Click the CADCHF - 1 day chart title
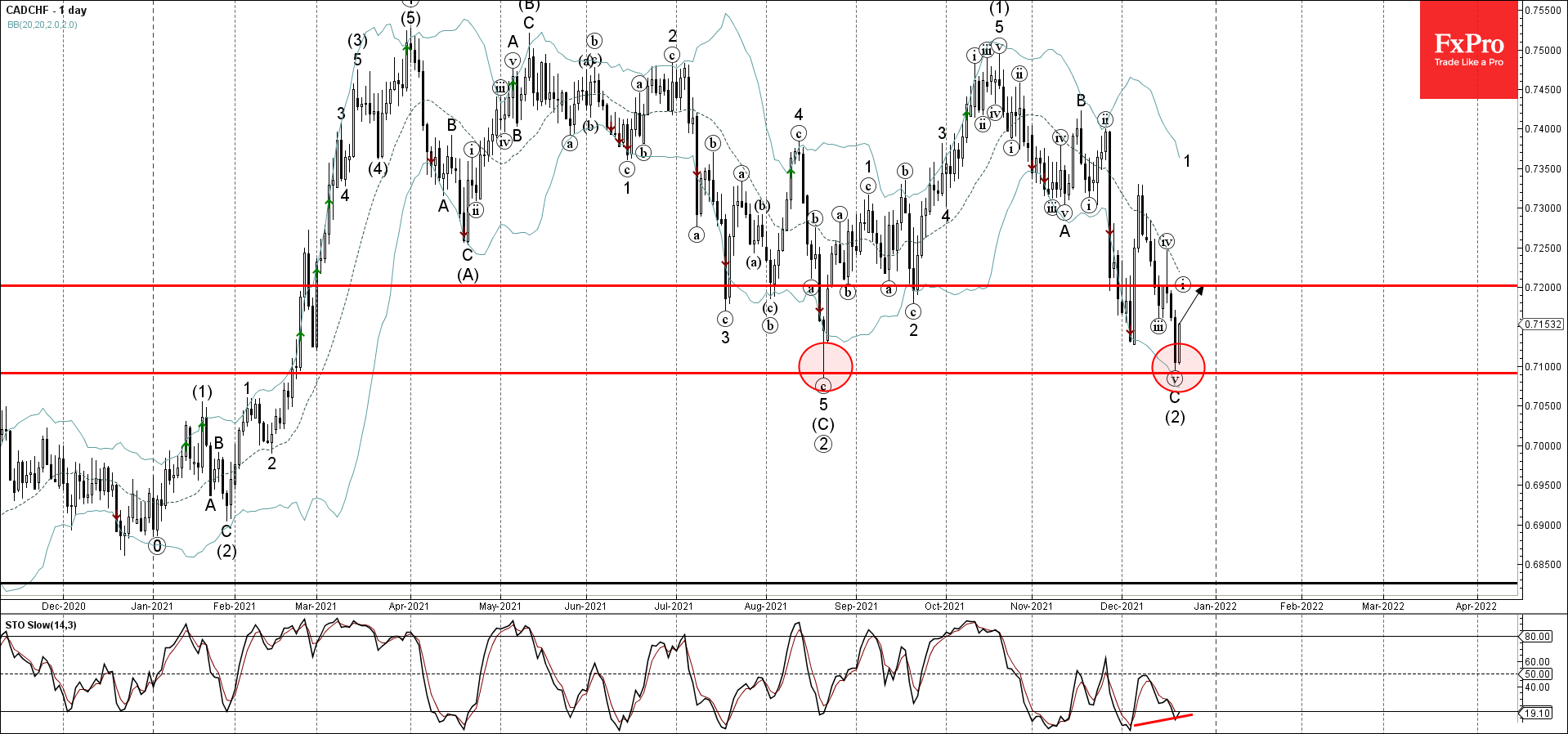1568x734 pixels. 46,11
